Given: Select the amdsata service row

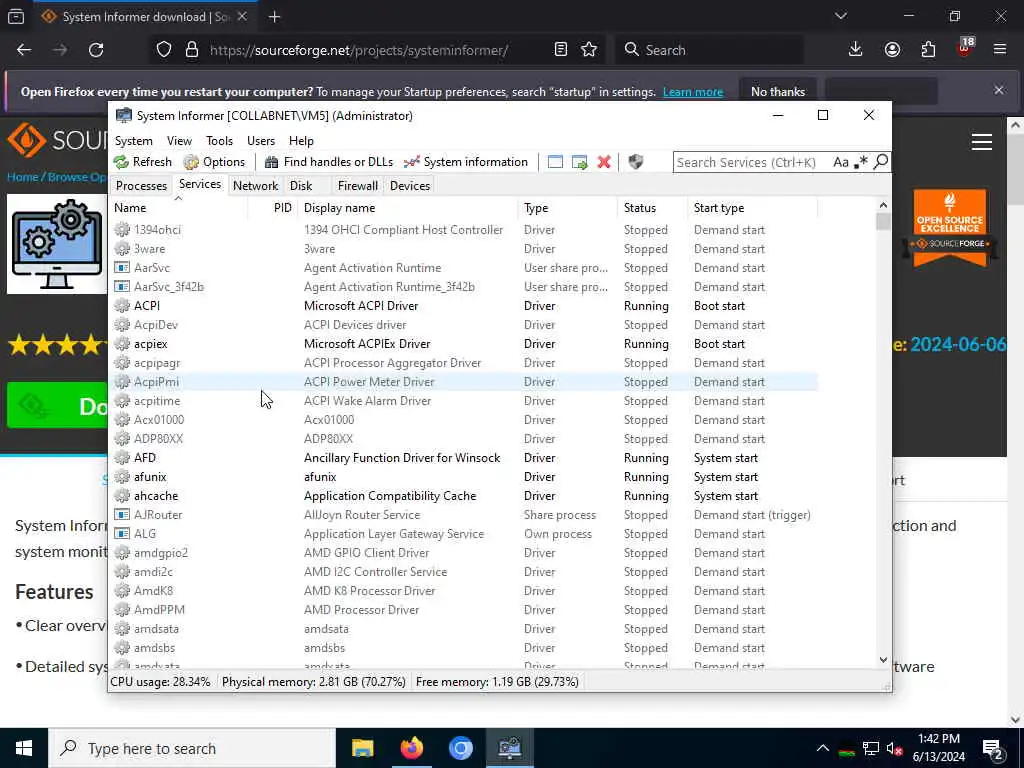Looking at the screenshot, I should coord(464,628).
